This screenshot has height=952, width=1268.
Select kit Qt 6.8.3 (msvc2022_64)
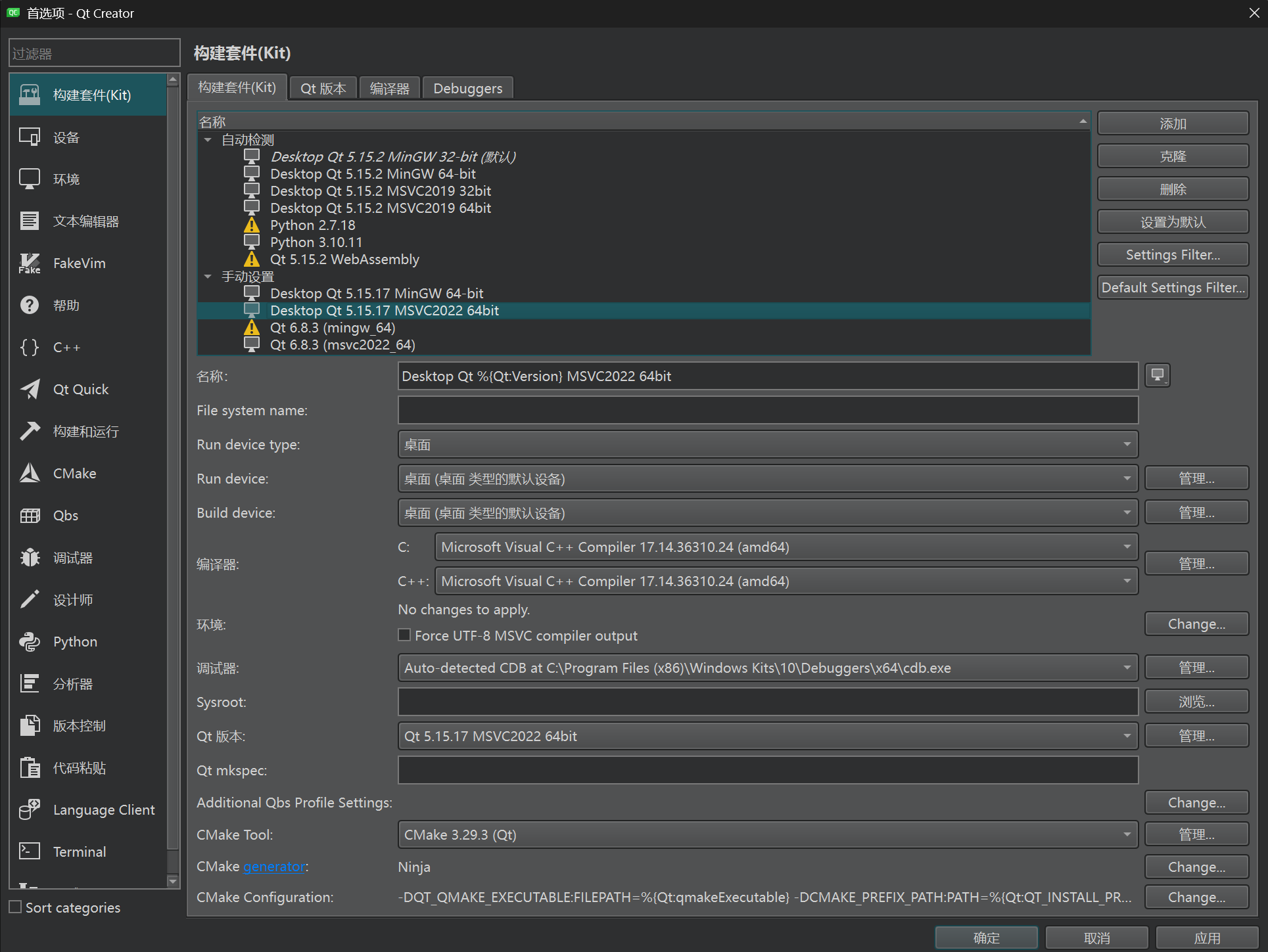click(x=342, y=345)
